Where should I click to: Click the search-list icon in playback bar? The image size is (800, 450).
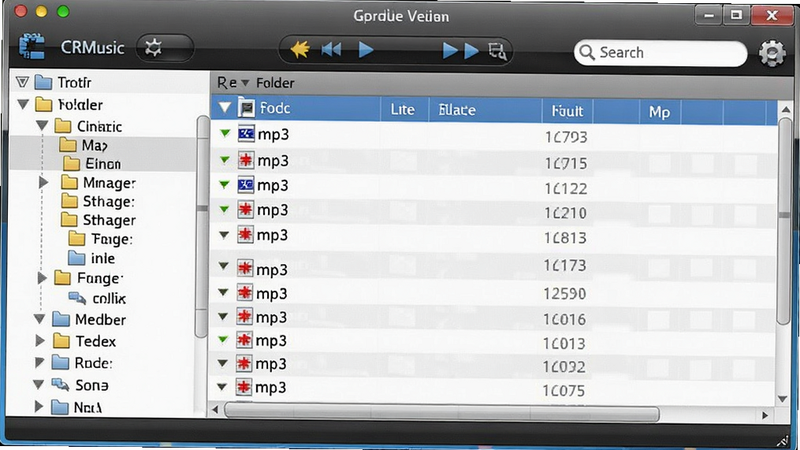(497, 51)
